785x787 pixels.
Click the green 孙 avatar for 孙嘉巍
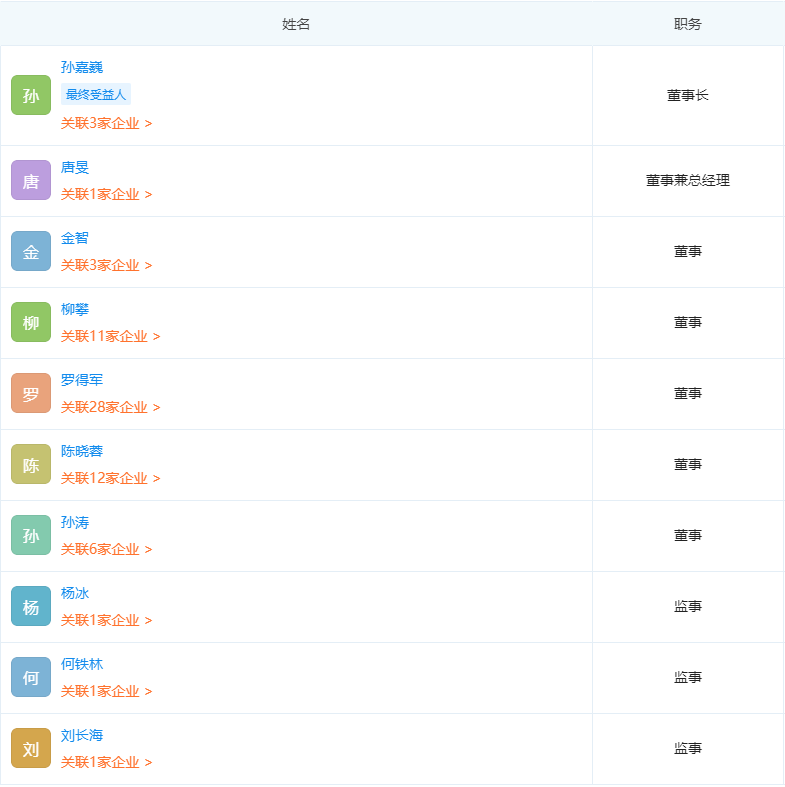[x=31, y=95]
